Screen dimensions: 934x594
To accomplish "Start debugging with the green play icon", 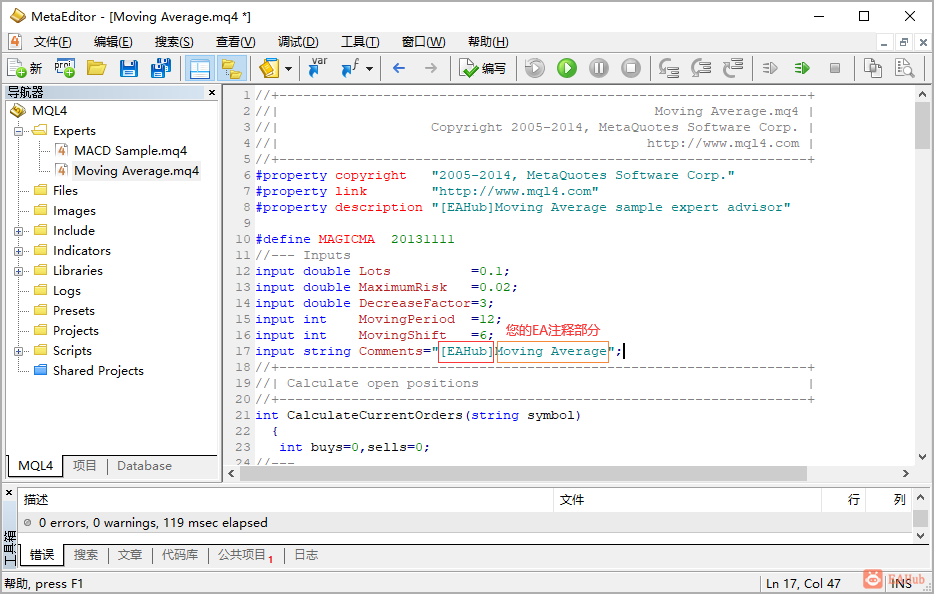I will [x=567, y=68].
